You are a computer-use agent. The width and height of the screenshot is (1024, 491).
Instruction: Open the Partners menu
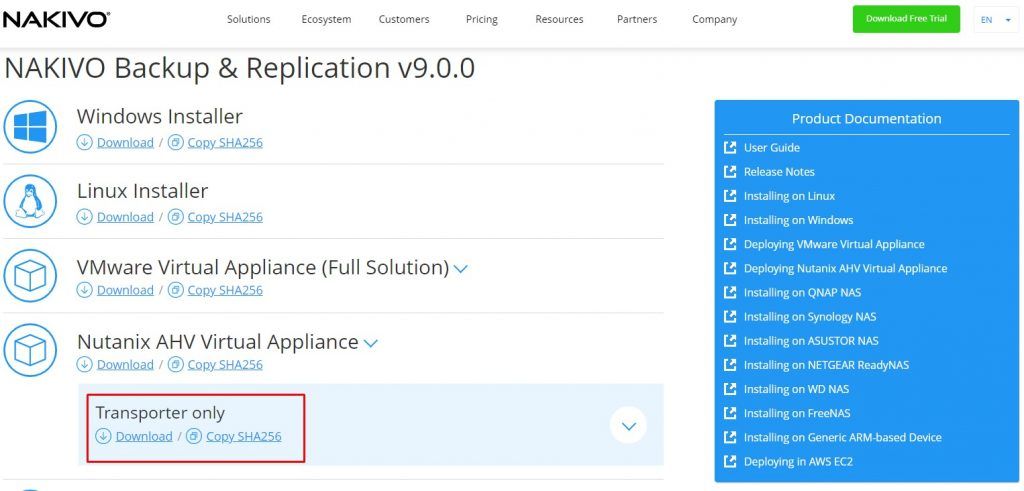click(x=638, y=20)
